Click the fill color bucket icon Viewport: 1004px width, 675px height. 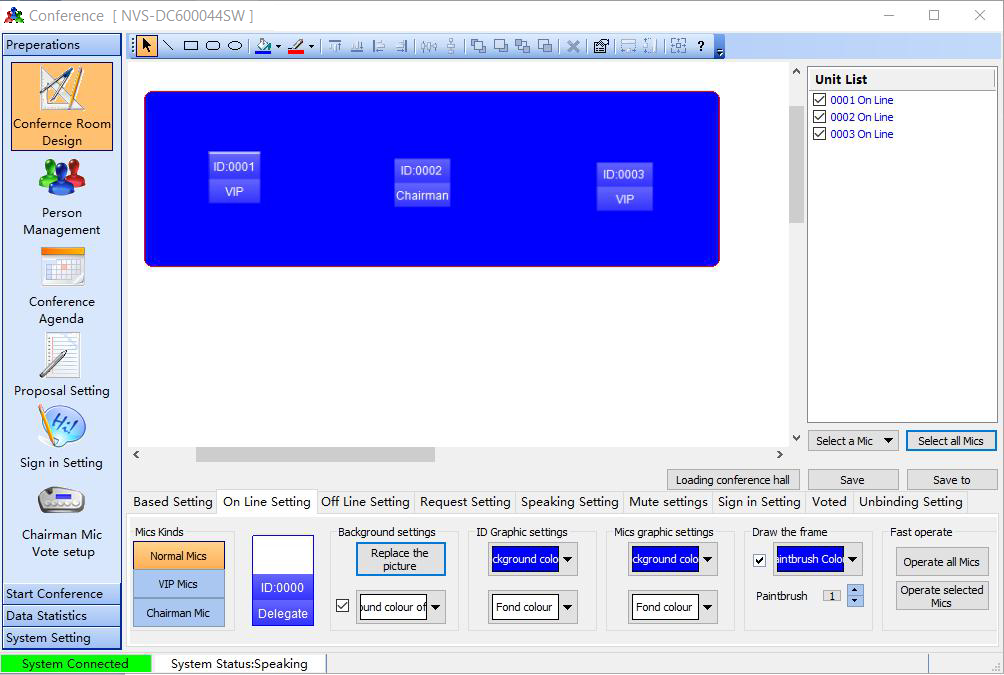(263, 46)
